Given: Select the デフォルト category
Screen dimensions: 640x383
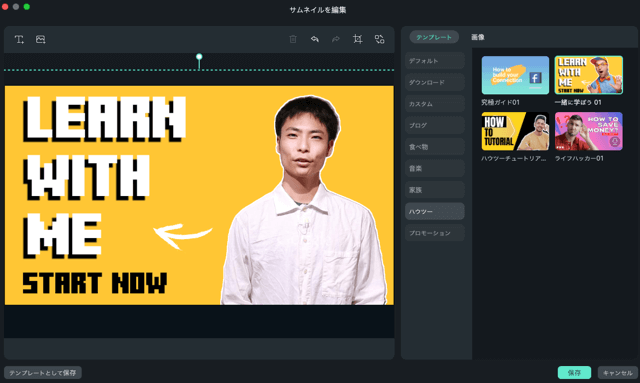Looking at the screenshot, I should [435, 61].
